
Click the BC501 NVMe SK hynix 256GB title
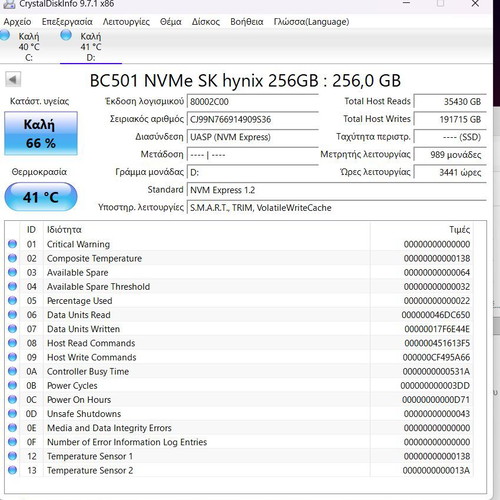245,81
